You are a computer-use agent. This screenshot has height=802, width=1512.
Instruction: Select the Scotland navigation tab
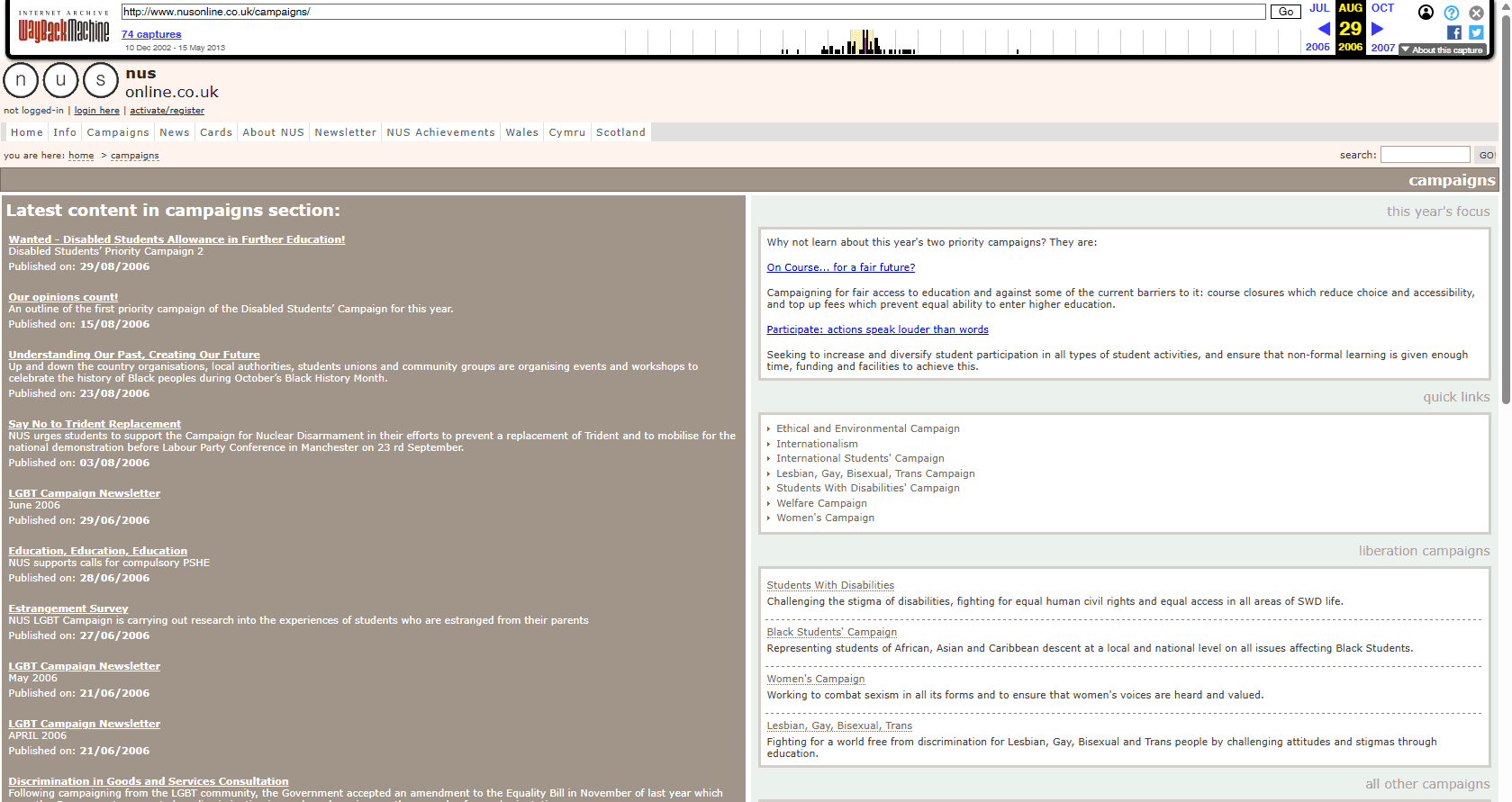[620, 132]
